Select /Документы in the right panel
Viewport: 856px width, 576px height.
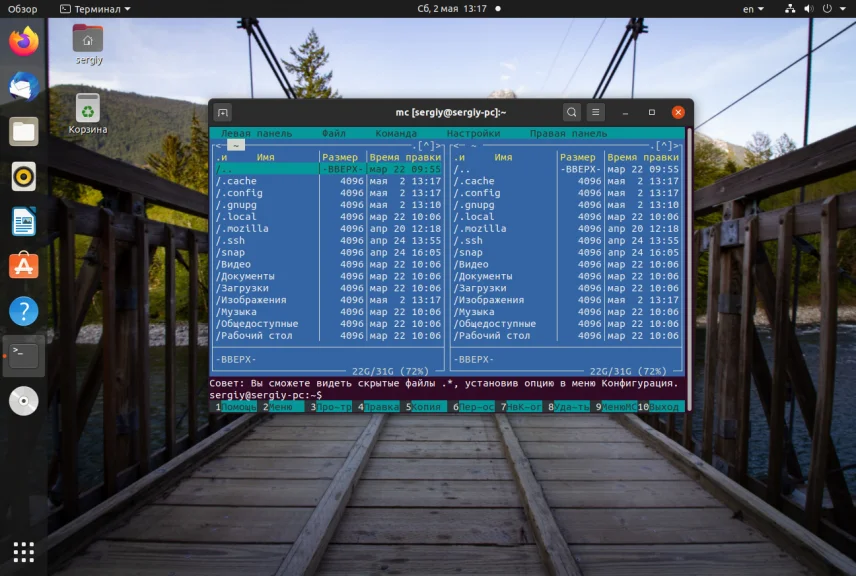click(485, 276)
